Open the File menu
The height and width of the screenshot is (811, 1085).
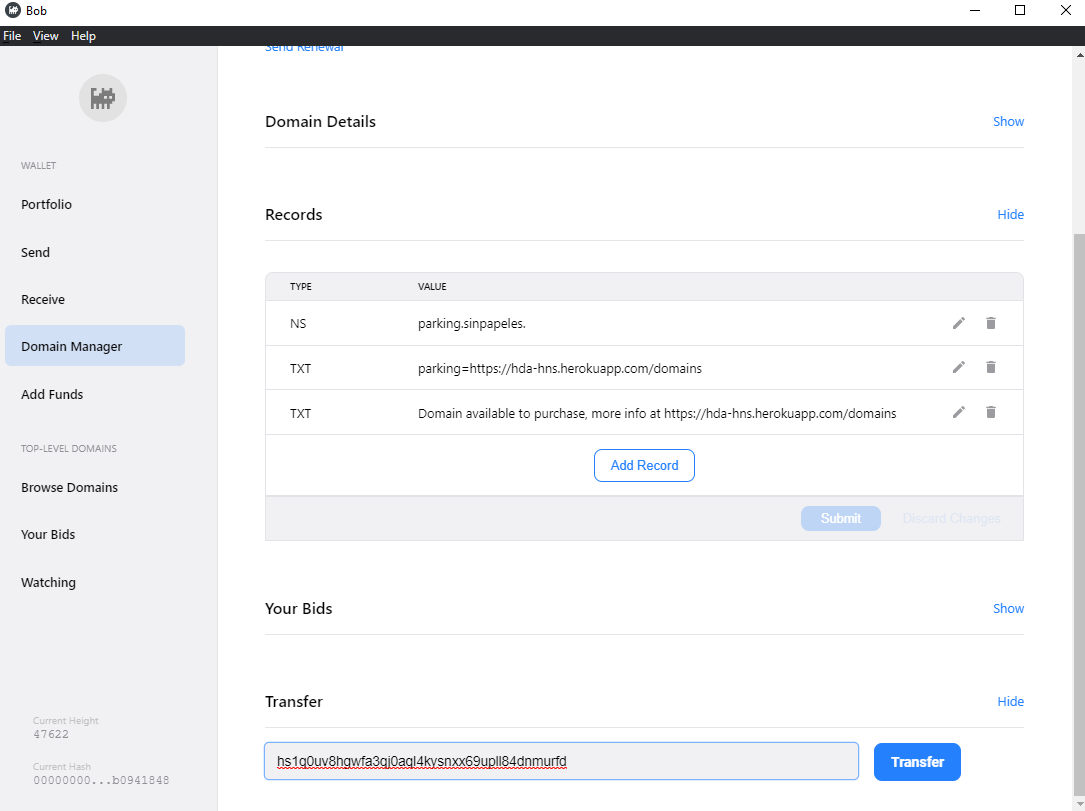(x=12, y=36)
